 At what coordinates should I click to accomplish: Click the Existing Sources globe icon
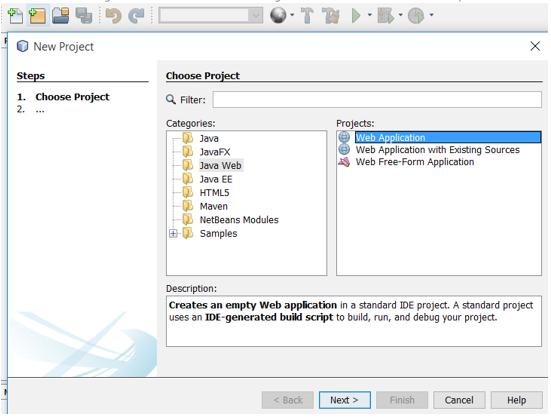(x=344, y=149)
